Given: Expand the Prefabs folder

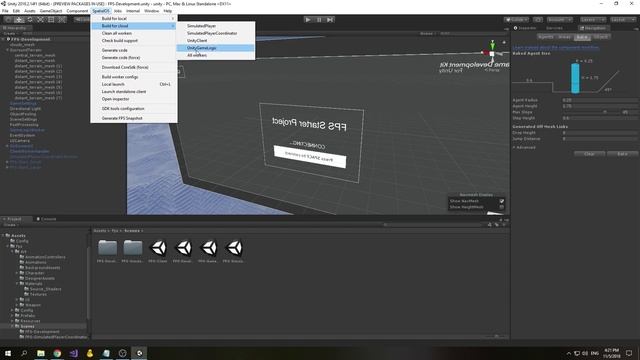Looking at the screenshot, I should point(12,316).
